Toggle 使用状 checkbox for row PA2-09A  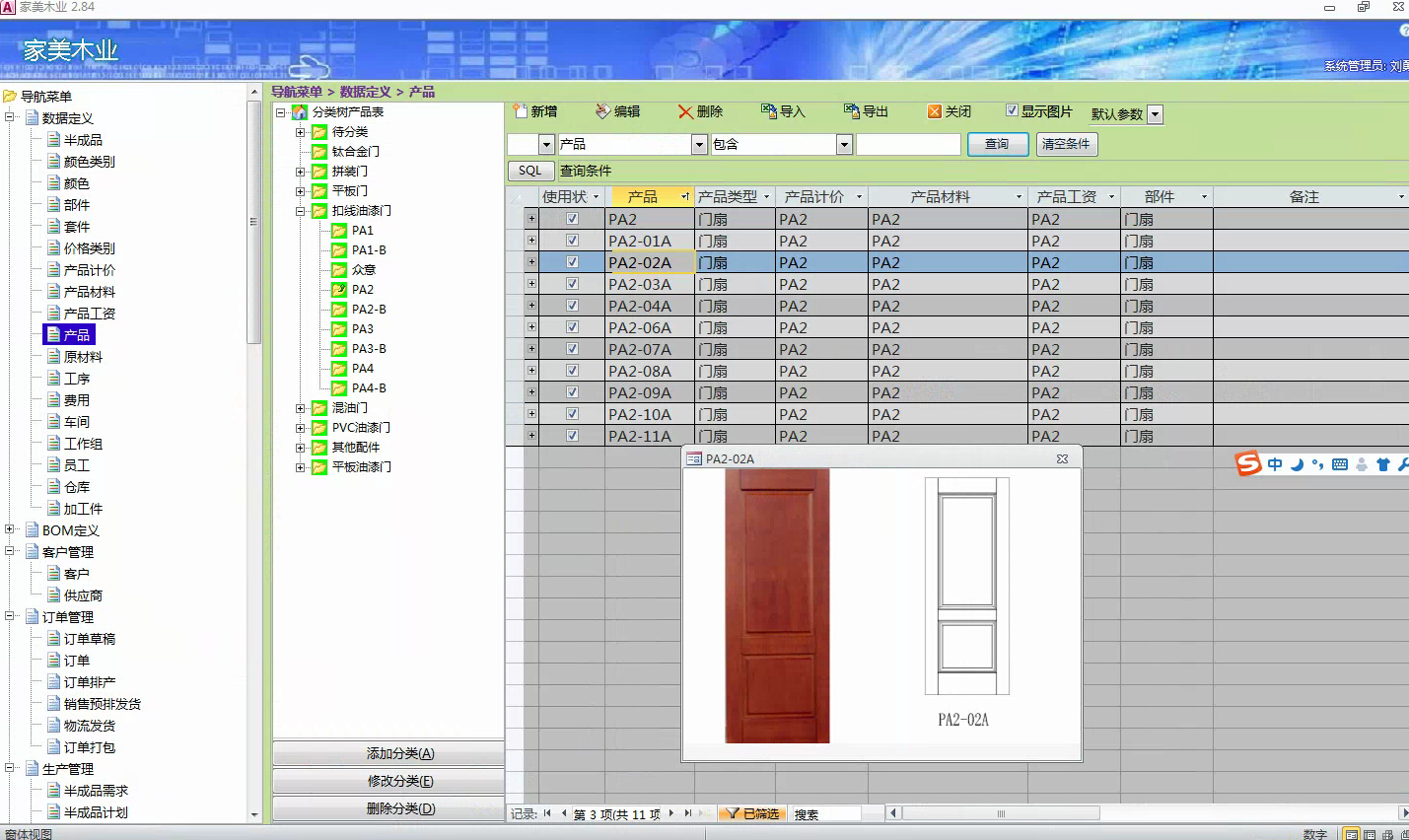[572, 392]
